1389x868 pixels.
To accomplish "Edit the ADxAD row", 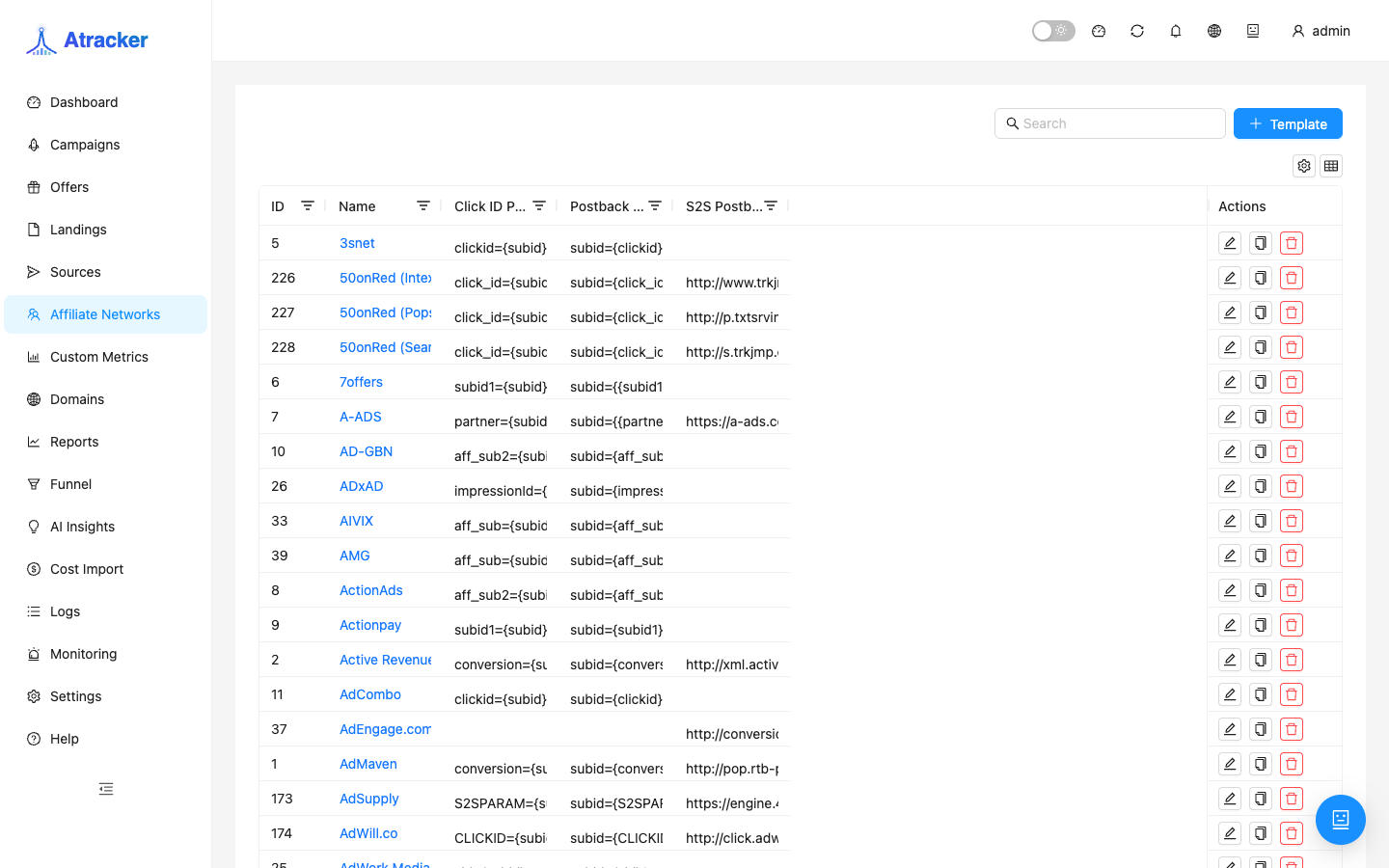I will tap(1230, 486).
